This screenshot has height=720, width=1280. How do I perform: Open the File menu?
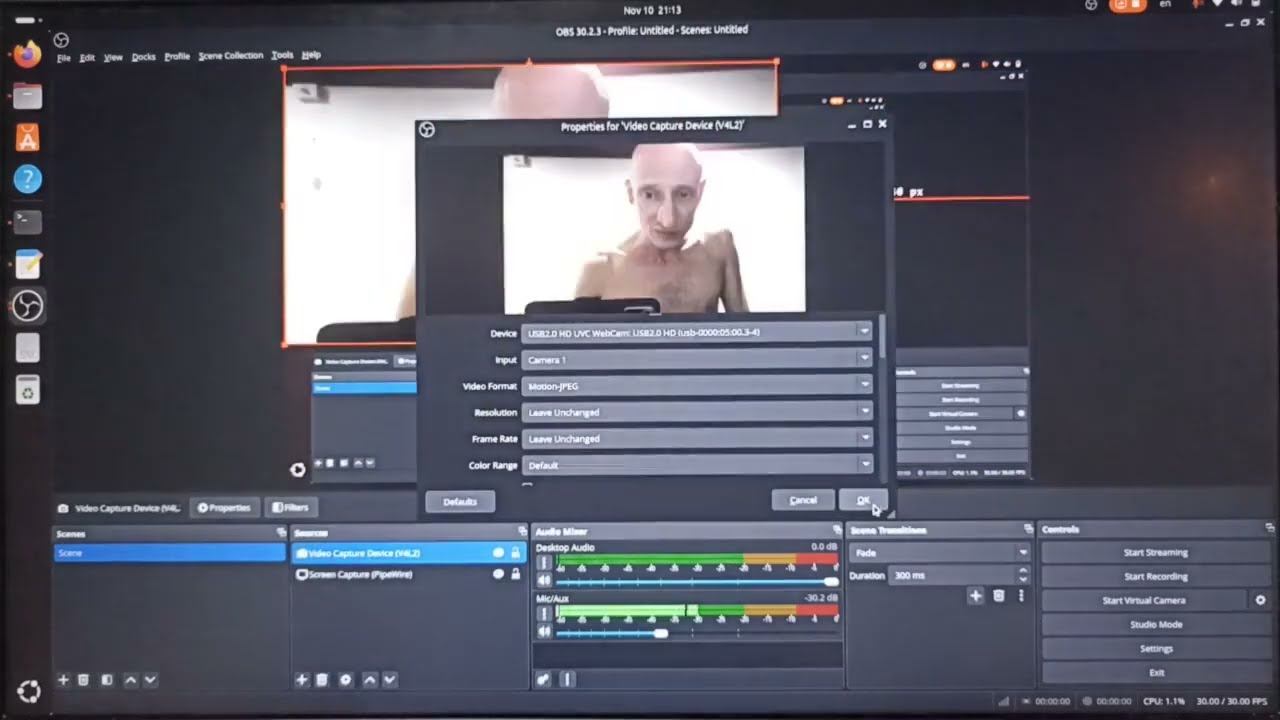click(63, 58)
